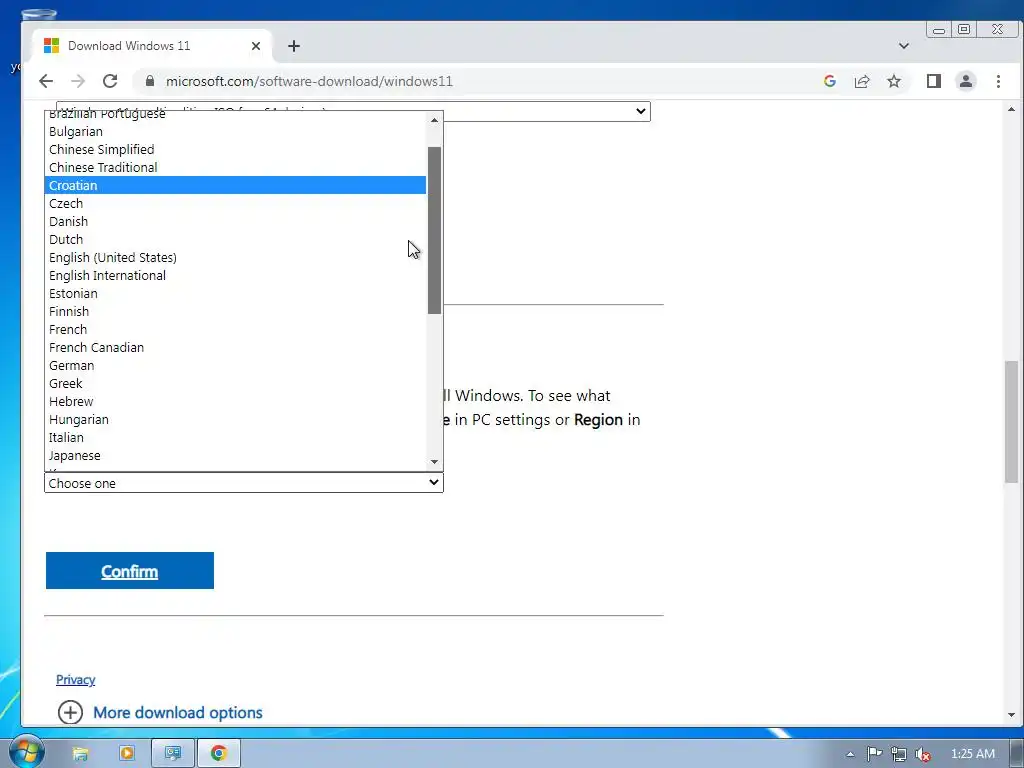Viewport: 1024px width, 768px height.
Task: Launch Windows Media Player from taskbar
Action: (127, 754)
